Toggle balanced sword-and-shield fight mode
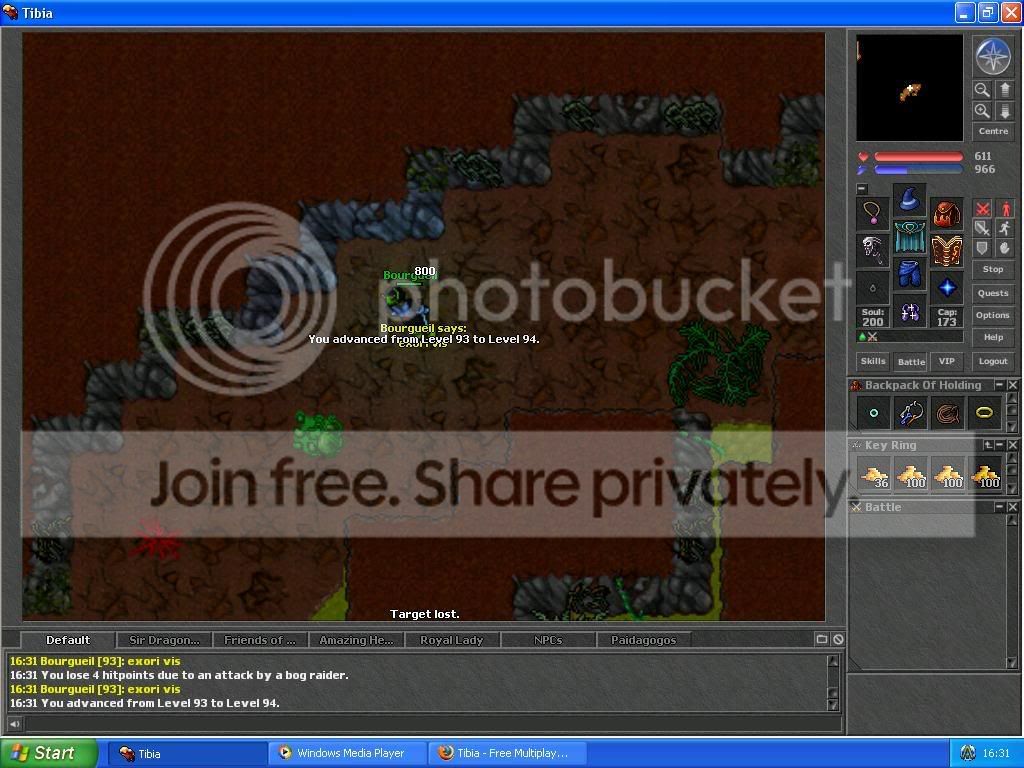This screenshot has width=1024, height=768. click(x=982, y=228)
